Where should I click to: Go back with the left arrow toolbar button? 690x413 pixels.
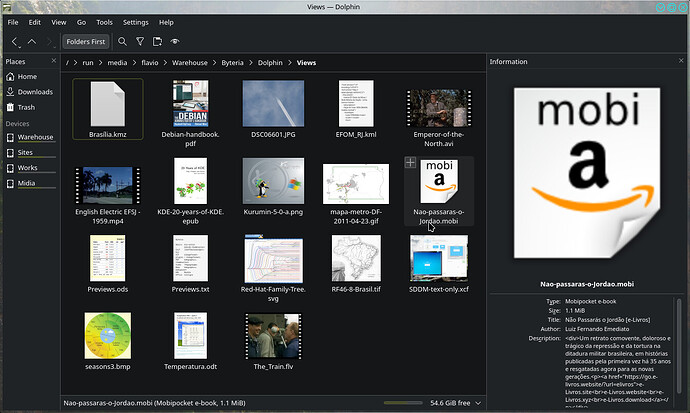click(x=15, y=41)
